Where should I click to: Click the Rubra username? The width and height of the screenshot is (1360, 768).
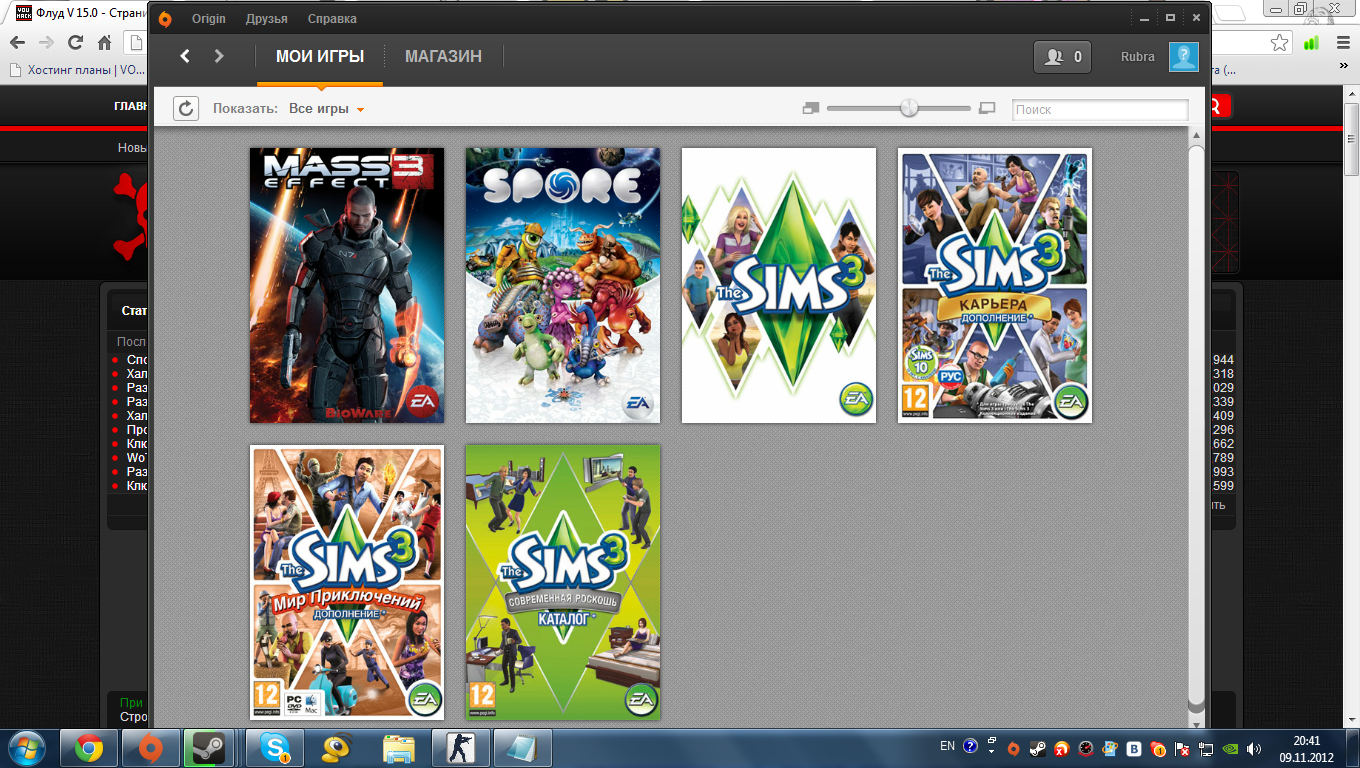tap(1138, 57)
